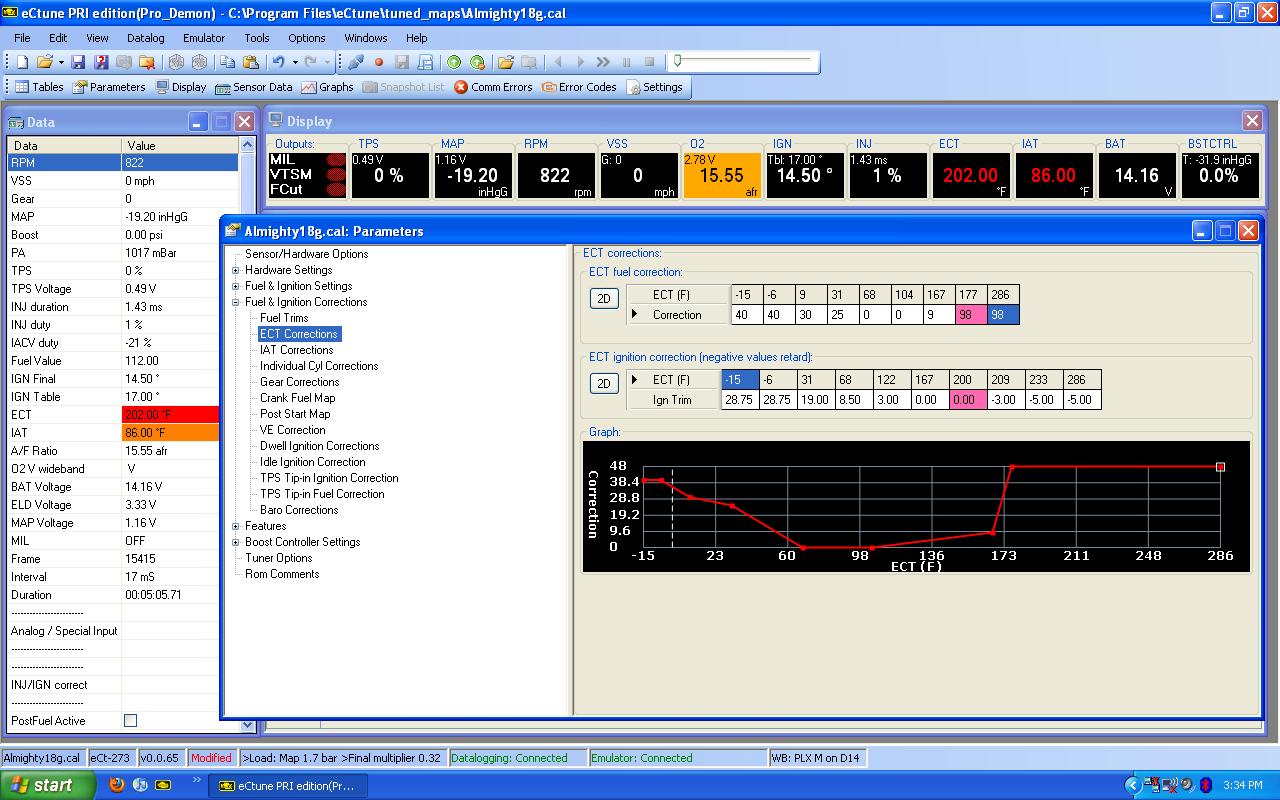
Task: Expand the Hardware Settings tree node
Action: coord(236,270)
